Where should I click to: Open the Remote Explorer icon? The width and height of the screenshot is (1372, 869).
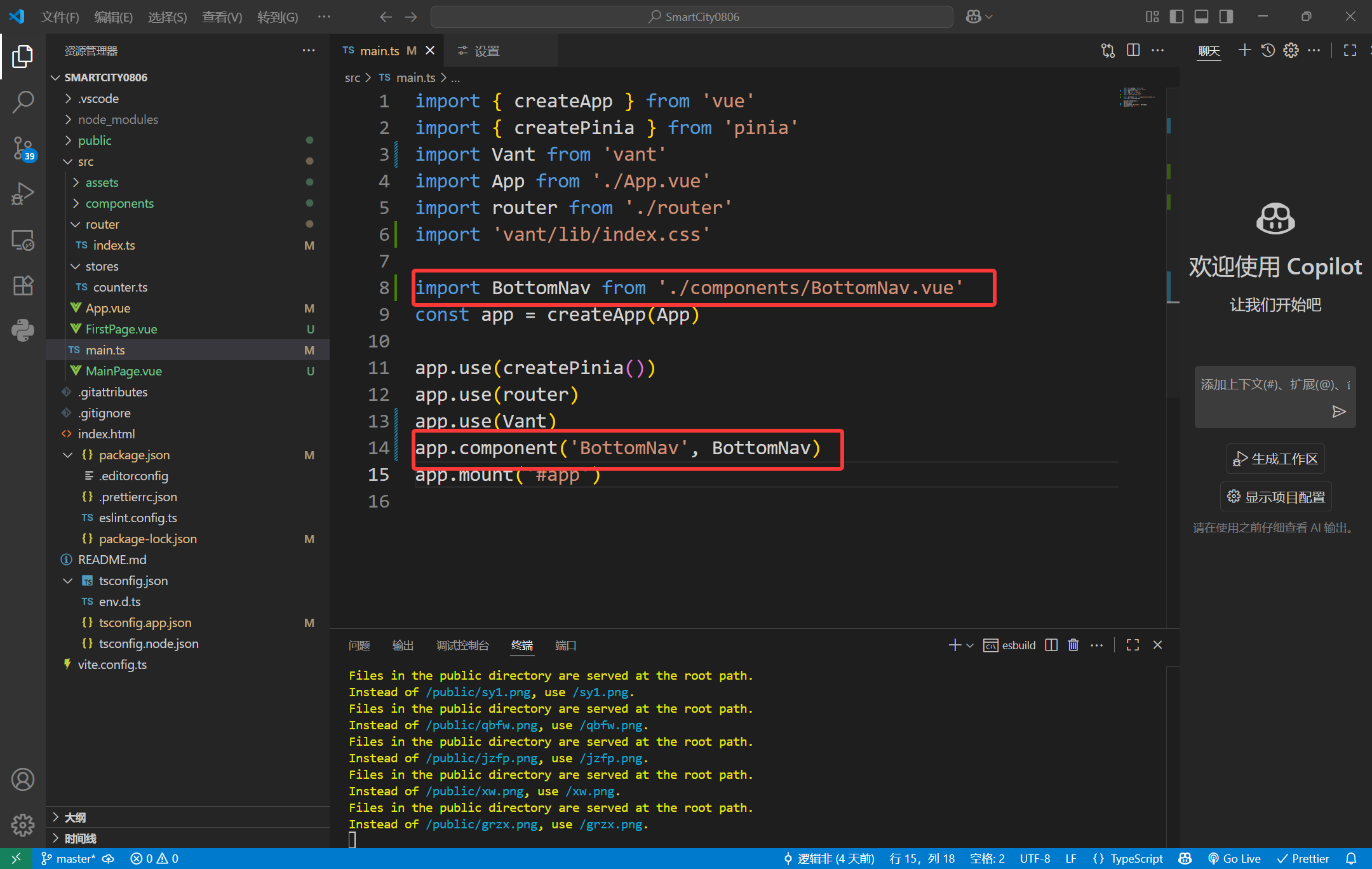23,240
